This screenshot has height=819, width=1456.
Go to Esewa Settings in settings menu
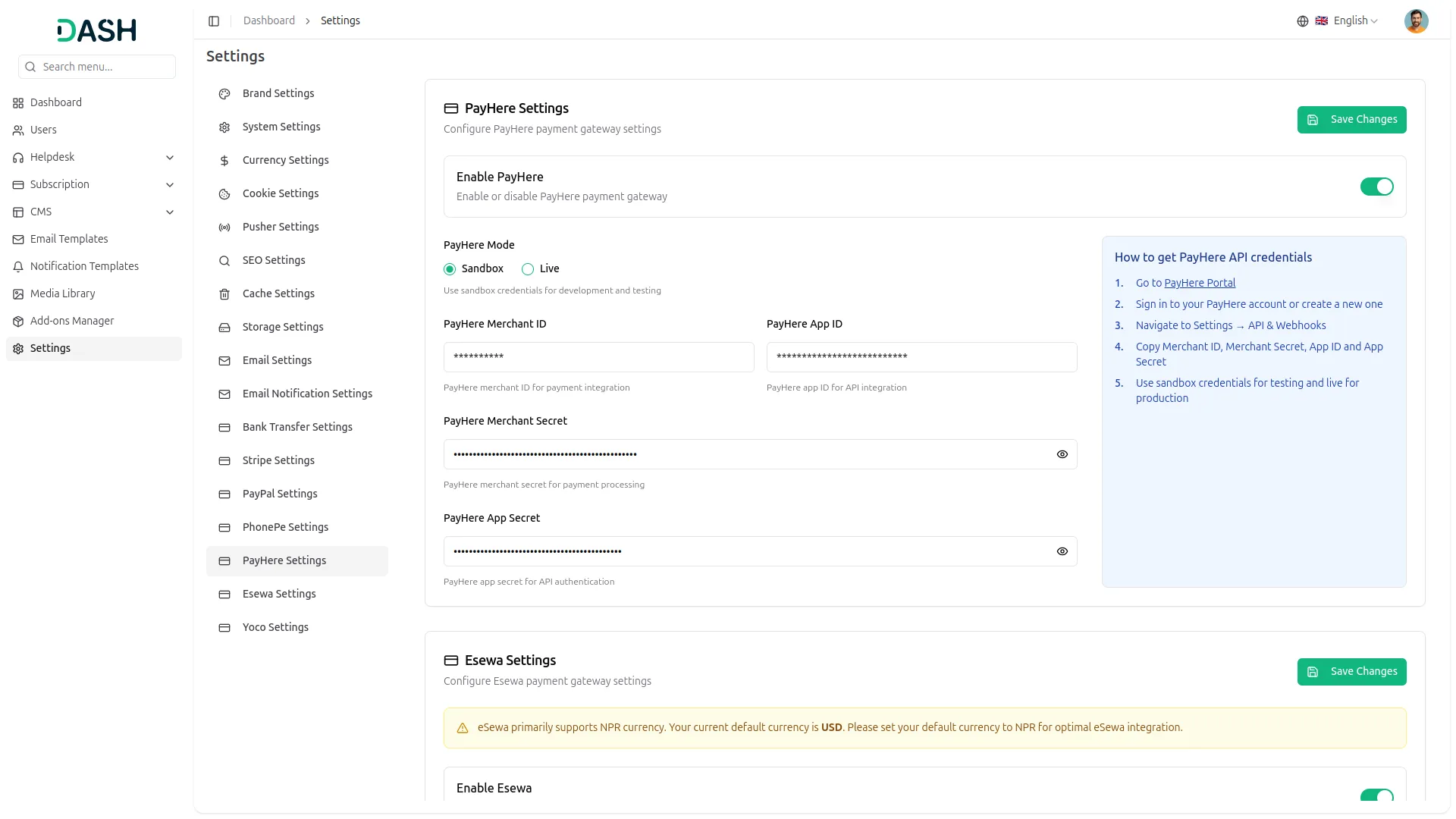tap(297, 594)
